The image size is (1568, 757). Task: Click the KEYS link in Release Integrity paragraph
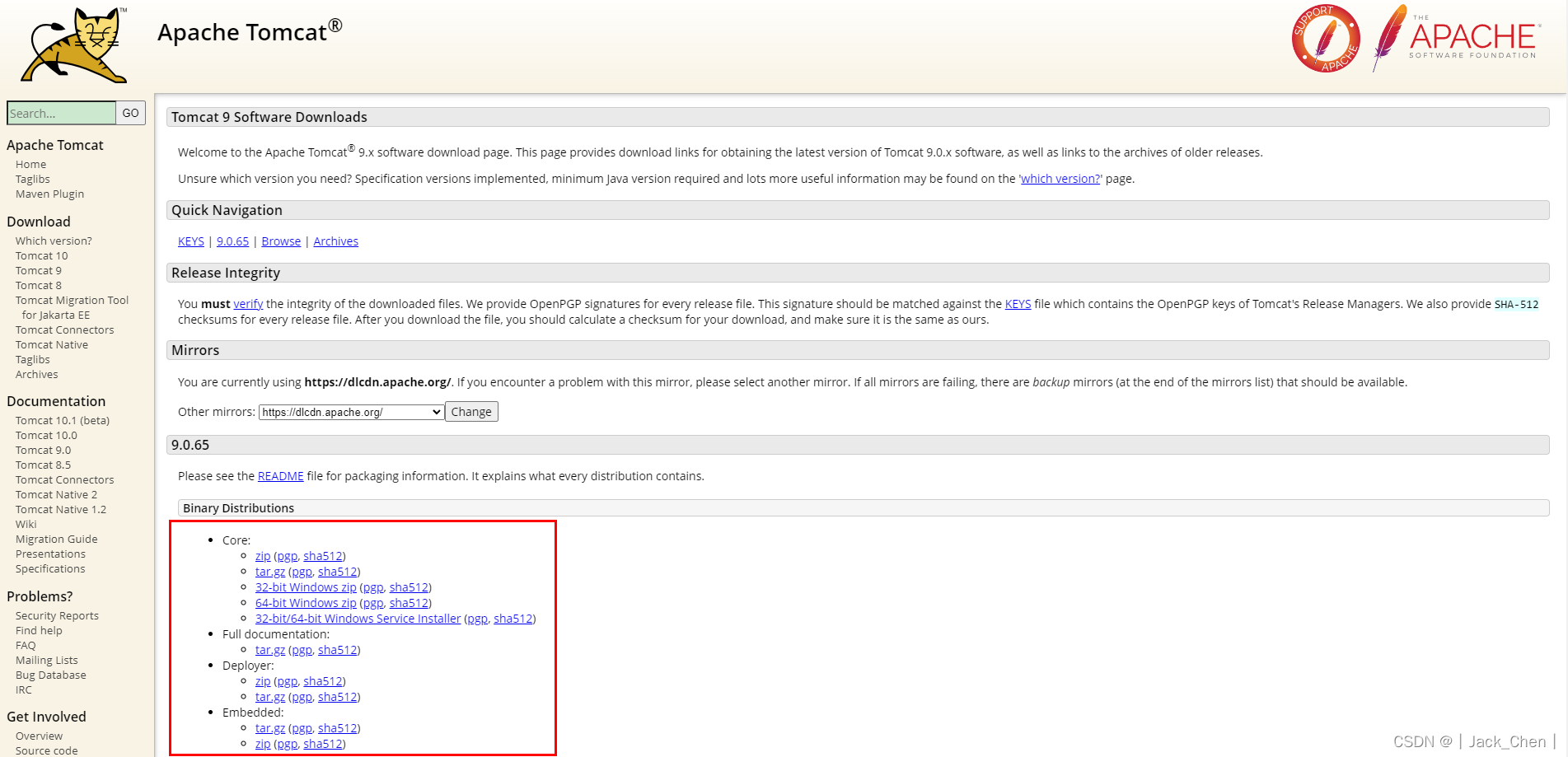1018,304
